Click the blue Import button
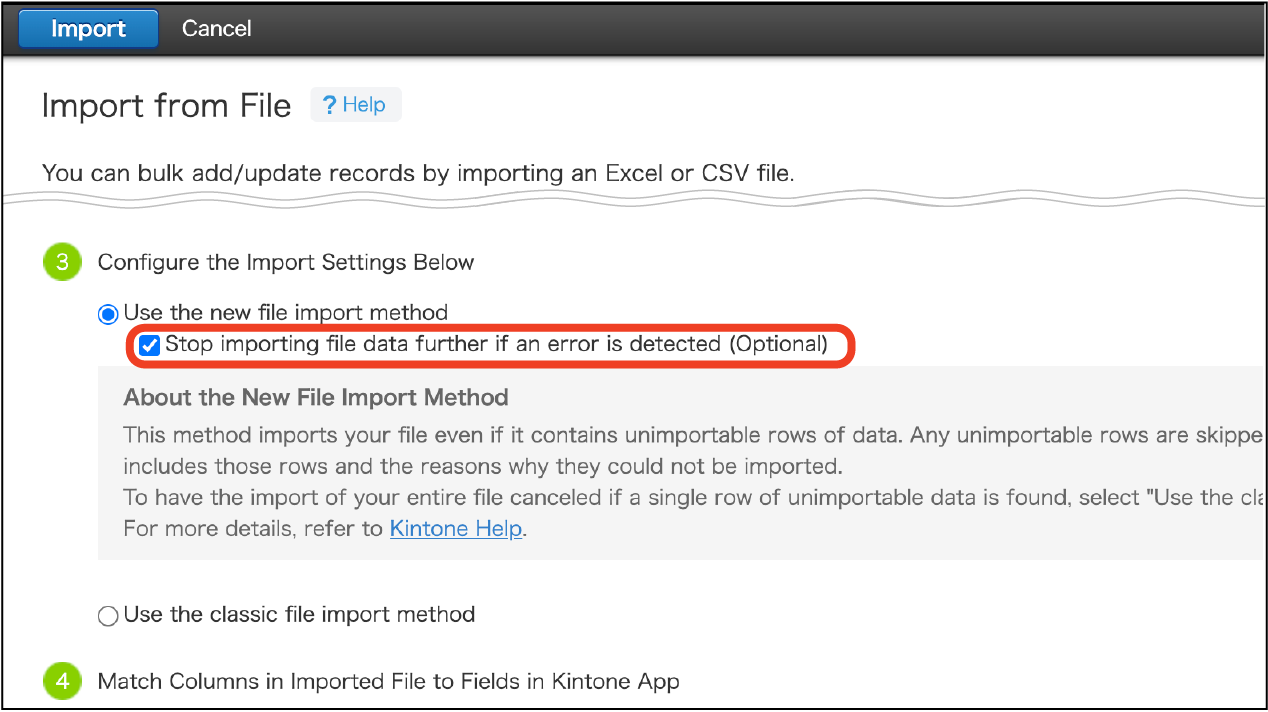This screenshot has width=1268, height=712. click(x=88, y=29)
